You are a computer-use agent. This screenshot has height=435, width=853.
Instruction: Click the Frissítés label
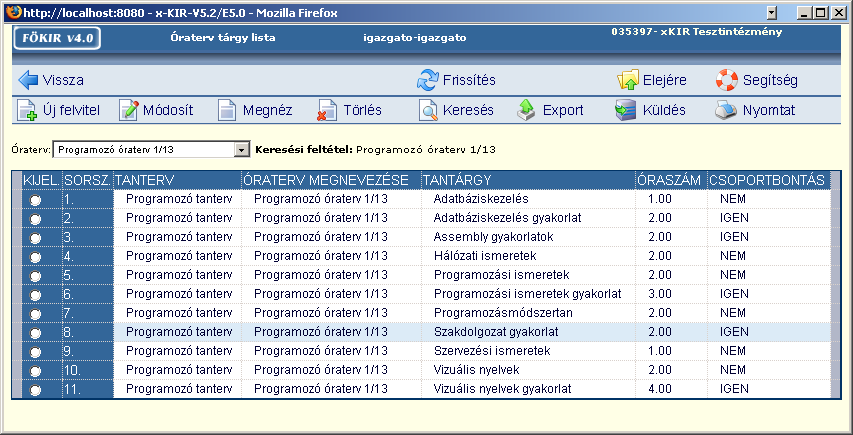(469, 80)
